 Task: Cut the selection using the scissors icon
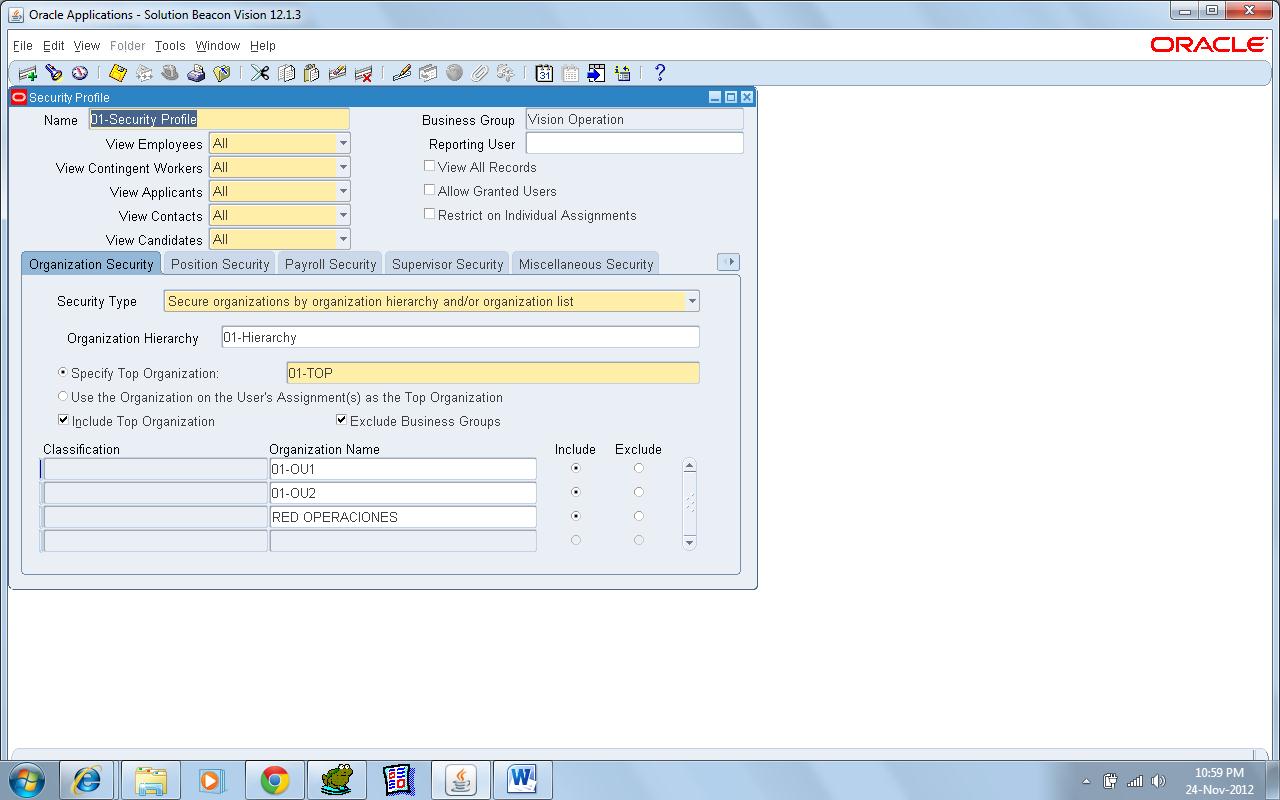click(258, 73)
